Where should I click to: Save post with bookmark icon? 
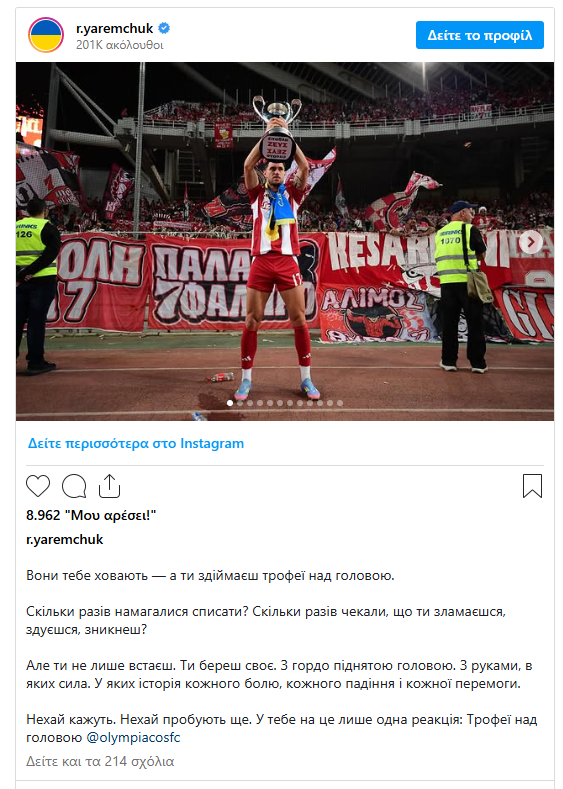(x=532, y=486)
